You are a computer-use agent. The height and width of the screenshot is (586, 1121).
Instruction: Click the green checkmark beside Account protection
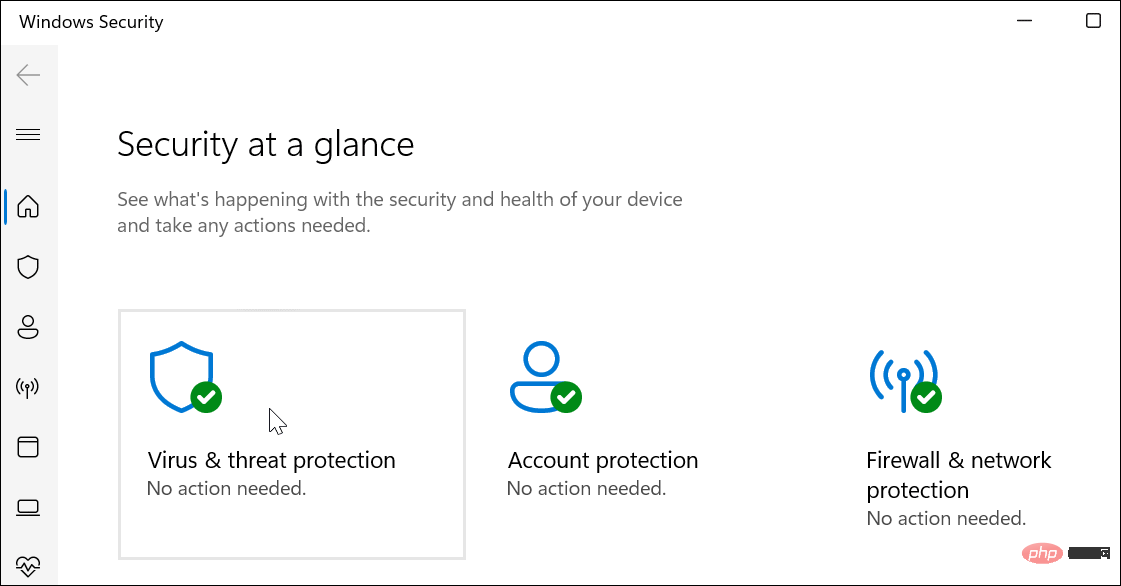coord(568,398)
